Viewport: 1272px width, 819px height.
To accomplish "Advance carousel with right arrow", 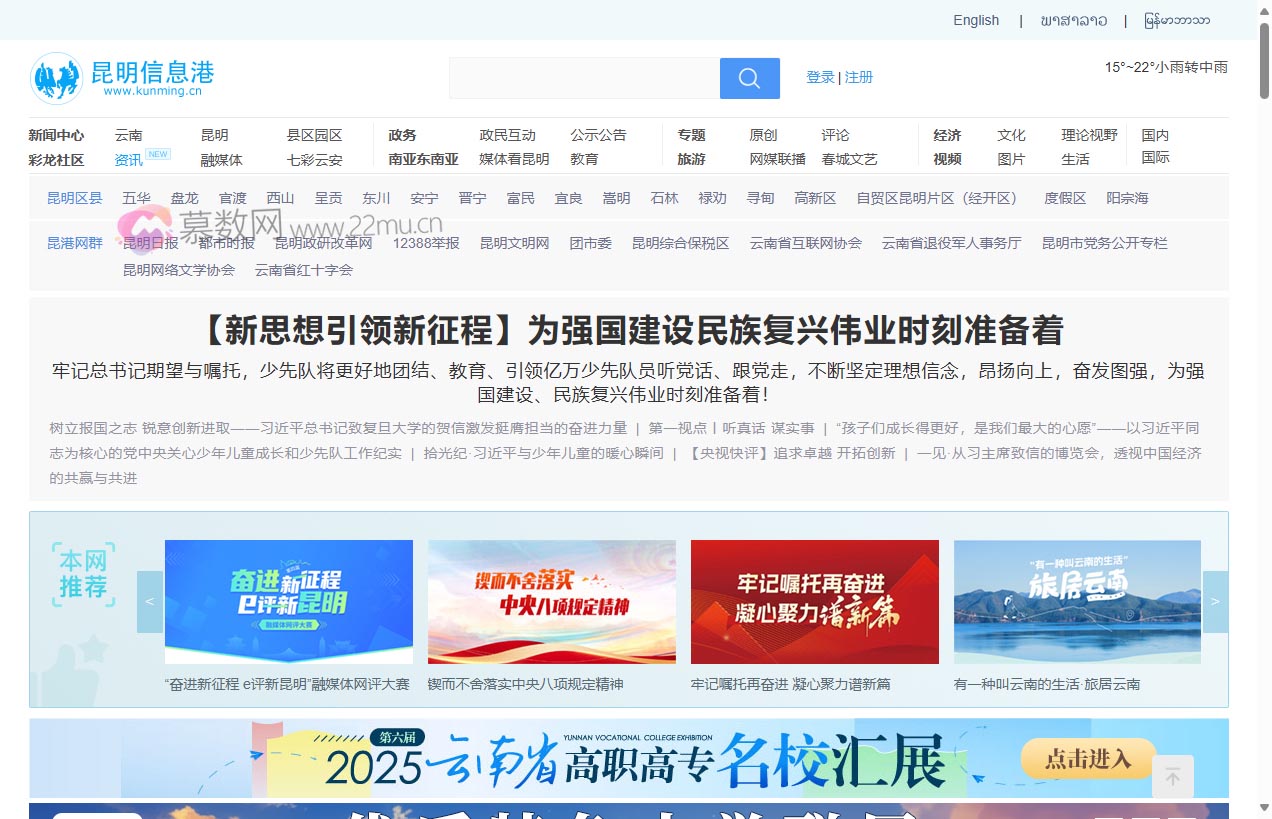I will point(1215,602).
